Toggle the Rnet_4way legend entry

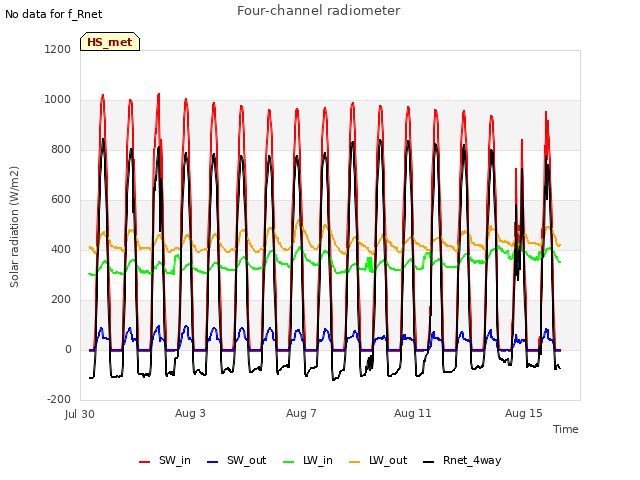coord(462,461)
